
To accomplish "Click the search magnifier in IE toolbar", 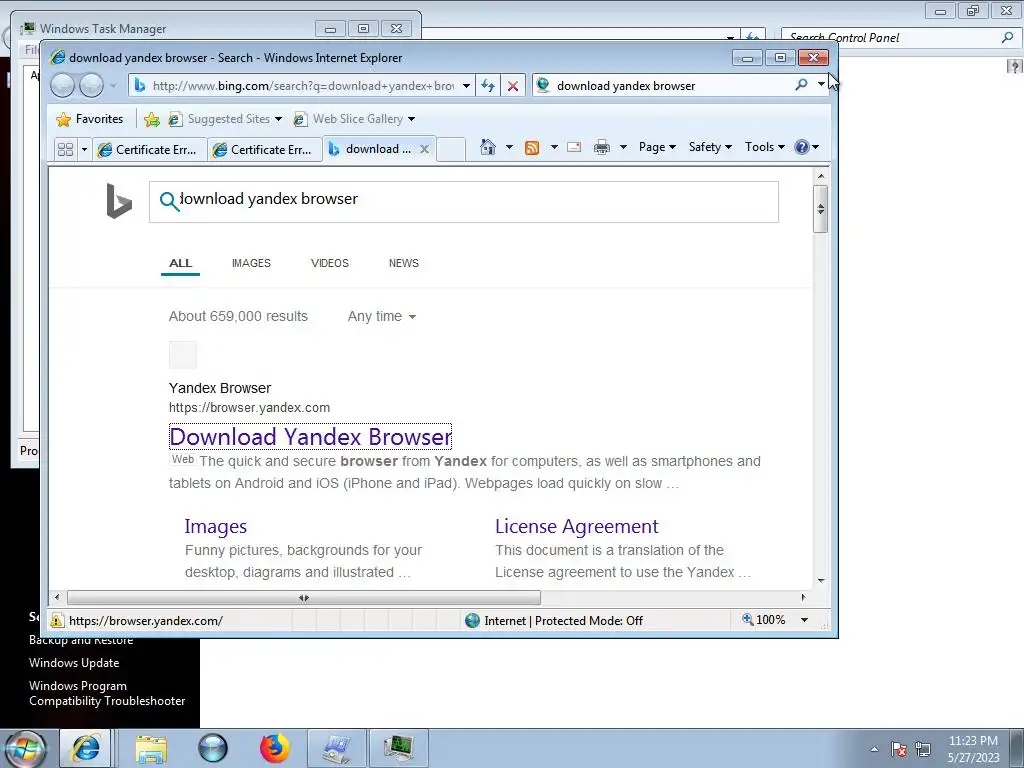I will [x=801, y=85].
